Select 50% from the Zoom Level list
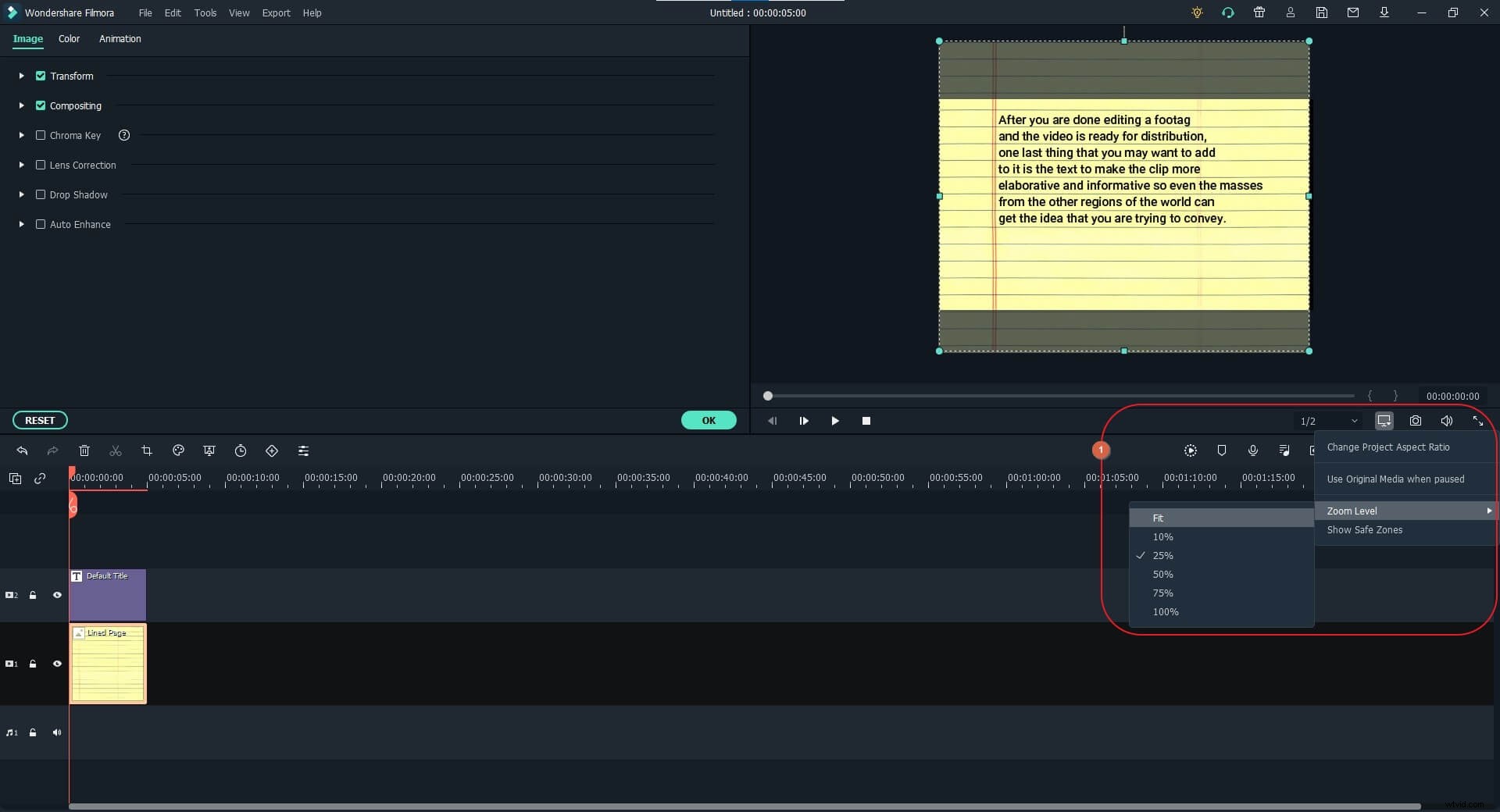The image size is (1500, 812). (x=1162, y=574)
